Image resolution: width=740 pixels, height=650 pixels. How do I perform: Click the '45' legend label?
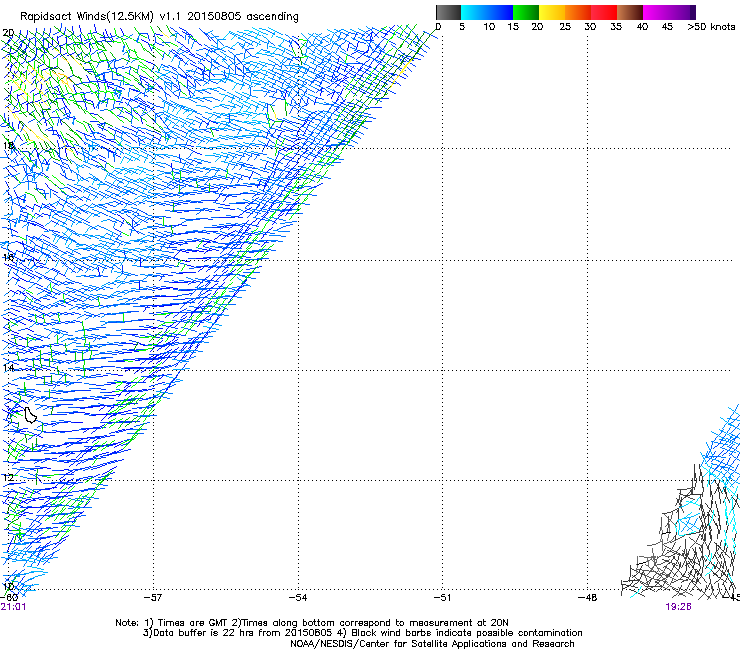pos(667,27)
